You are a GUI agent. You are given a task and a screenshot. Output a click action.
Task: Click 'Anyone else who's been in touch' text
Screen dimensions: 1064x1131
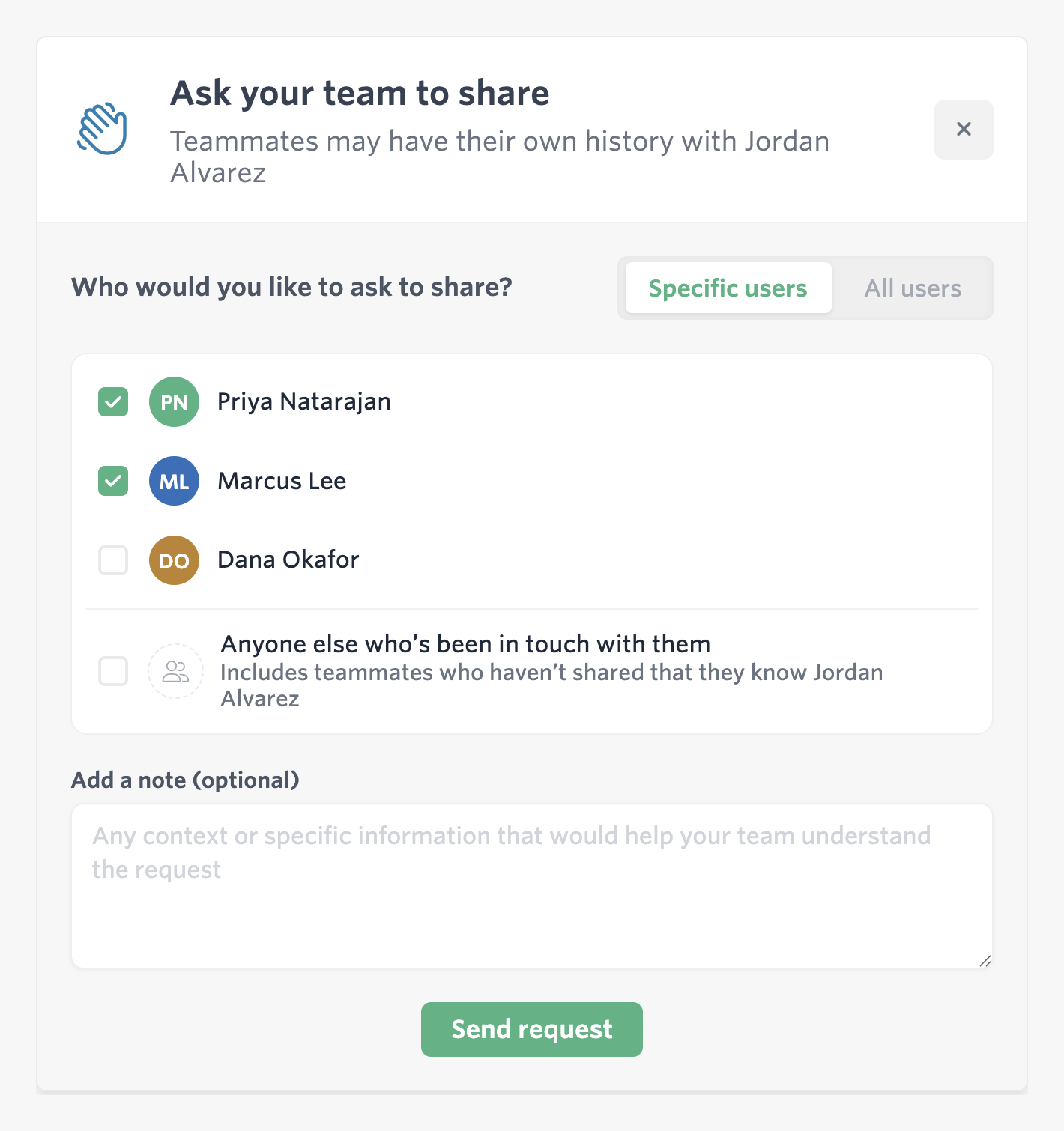tap(465, 644)
